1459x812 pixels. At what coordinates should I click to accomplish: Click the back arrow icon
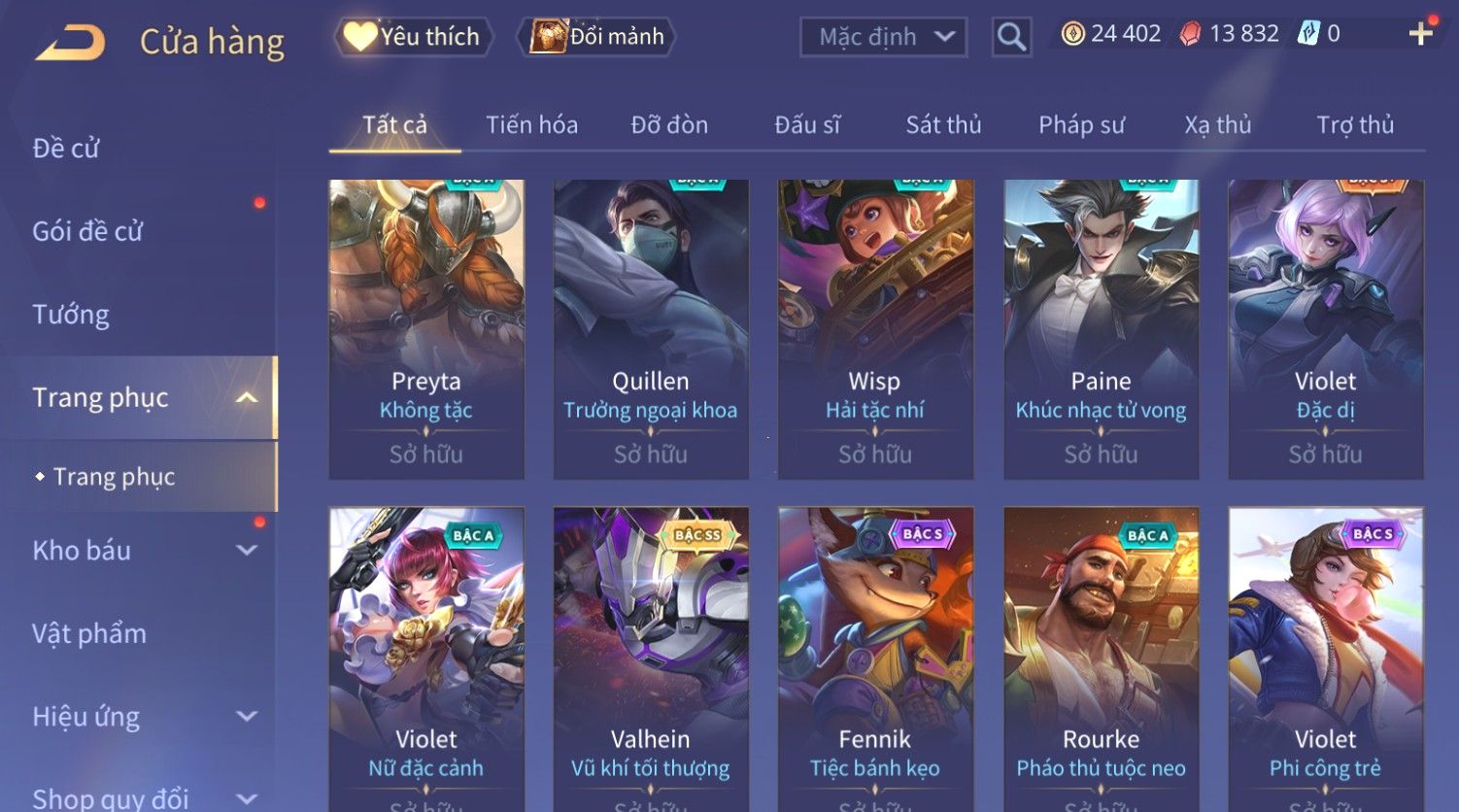70,43
